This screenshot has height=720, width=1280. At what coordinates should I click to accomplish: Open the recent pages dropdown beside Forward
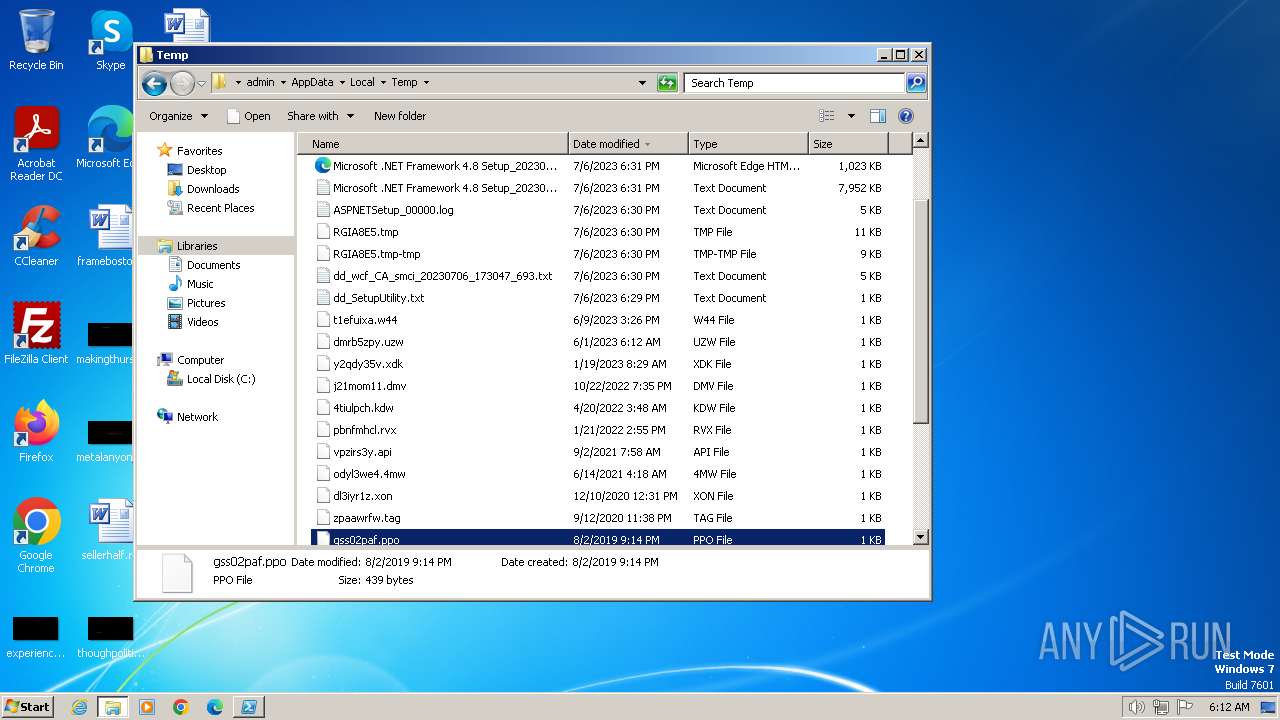[201, 83]
